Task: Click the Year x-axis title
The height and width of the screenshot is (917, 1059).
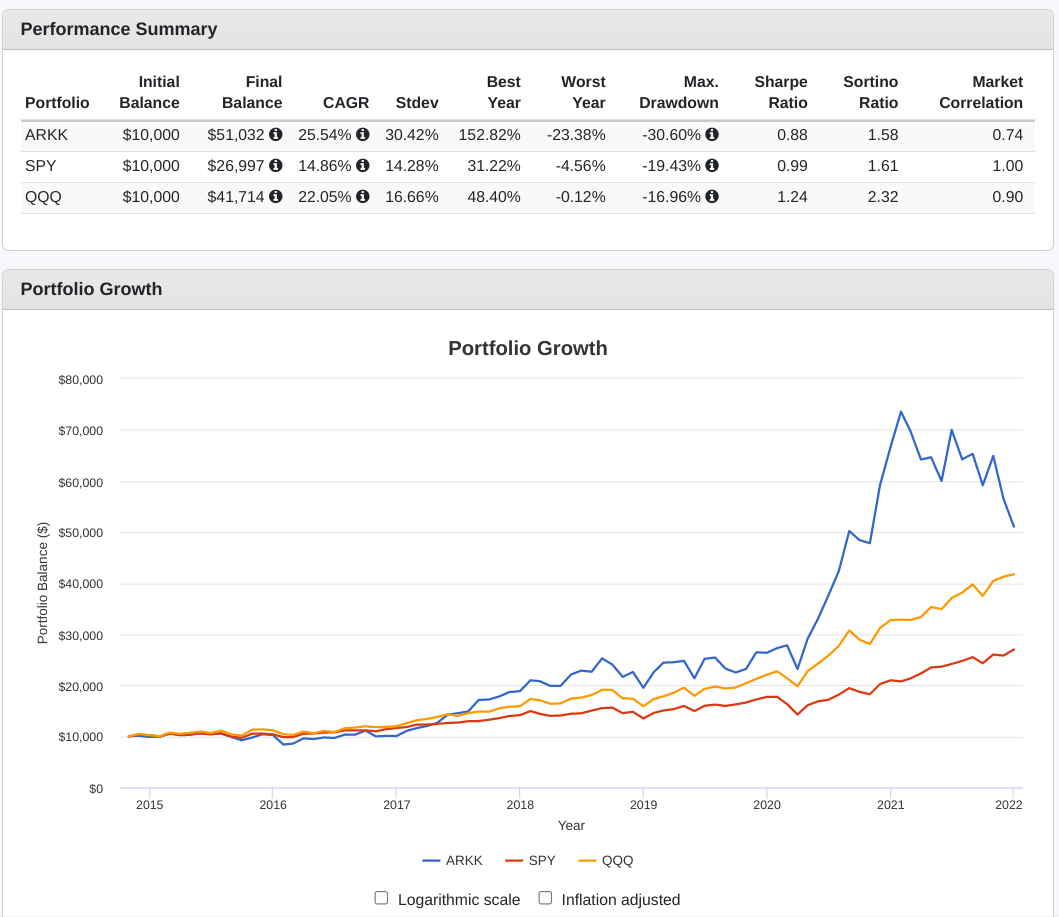Action: [571, 826]
